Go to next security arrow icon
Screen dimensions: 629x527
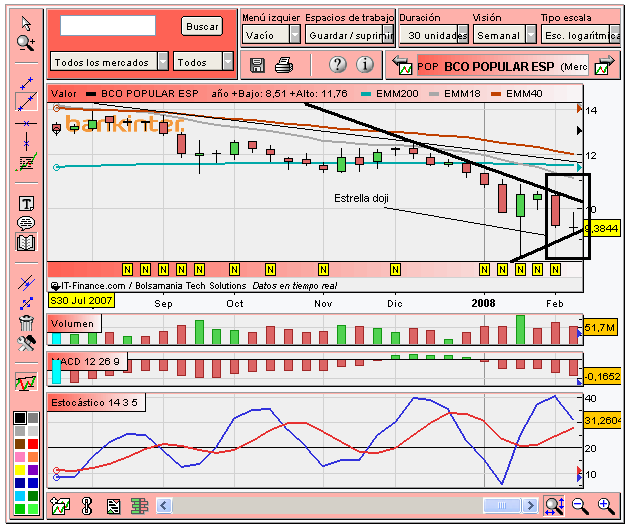(x=605, y=65)
